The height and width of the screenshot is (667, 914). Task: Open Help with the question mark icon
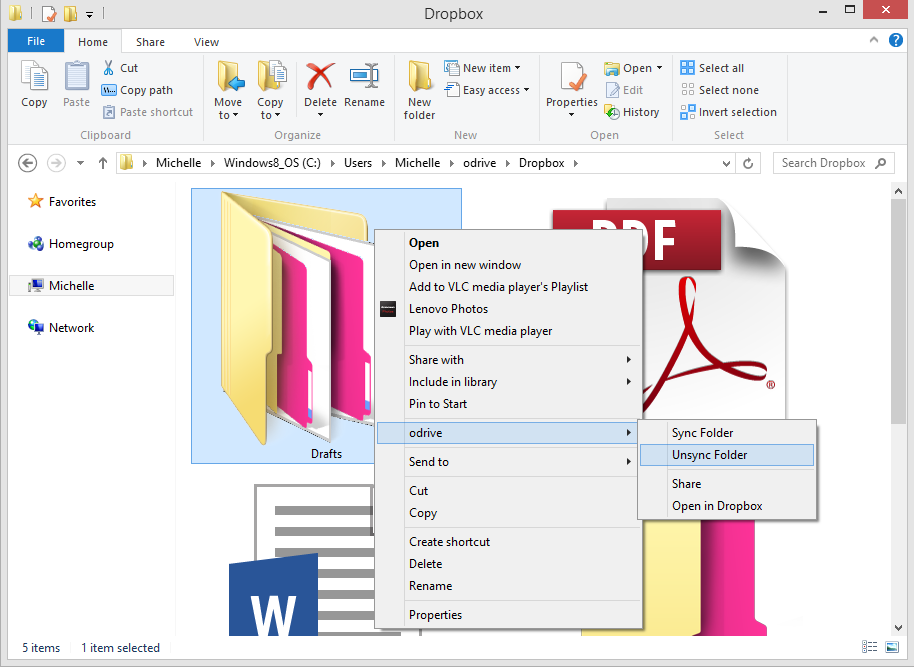(x=895, y=40)
